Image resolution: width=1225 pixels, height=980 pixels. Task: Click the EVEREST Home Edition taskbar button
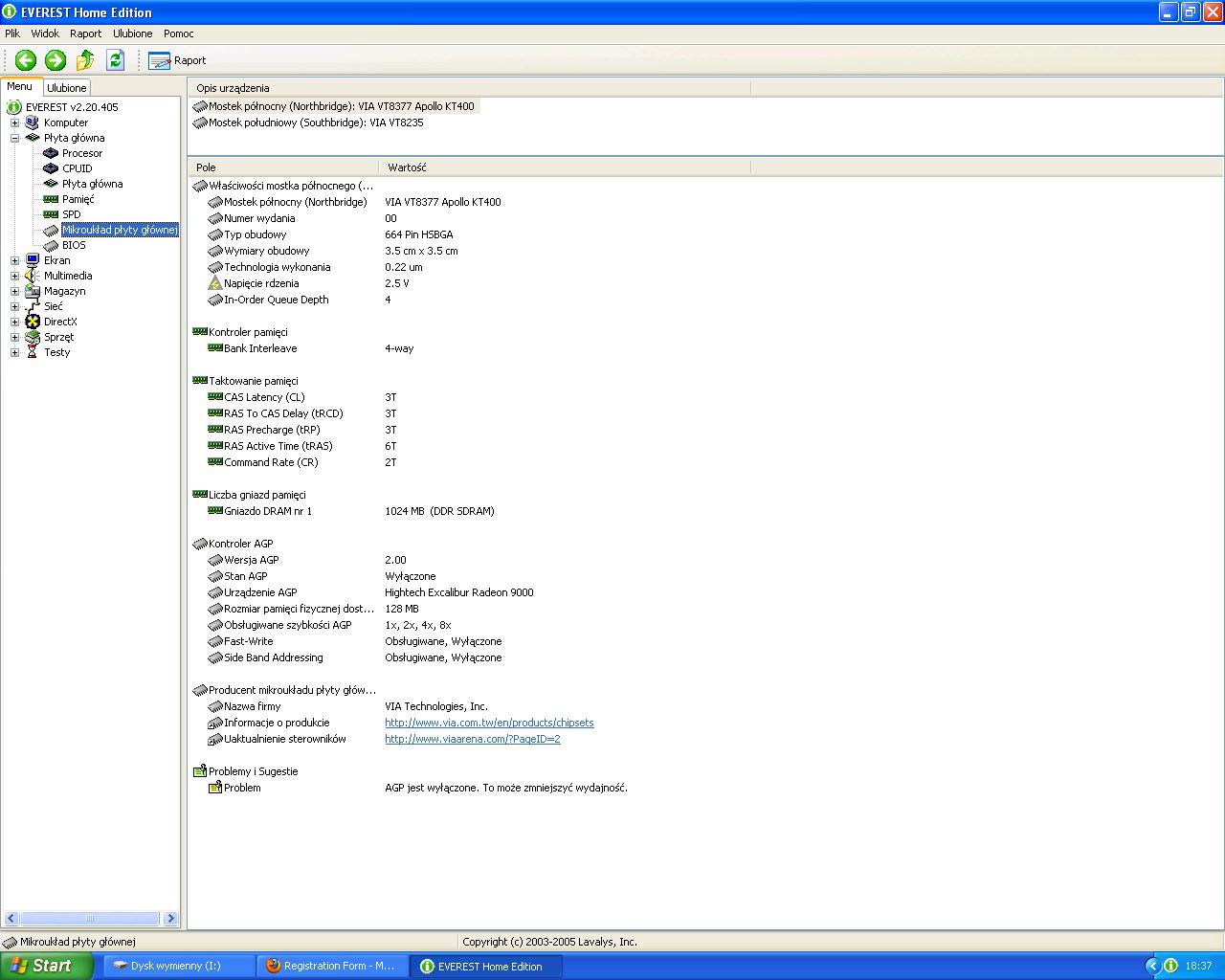pyautogui.click(x=487, y=966)
